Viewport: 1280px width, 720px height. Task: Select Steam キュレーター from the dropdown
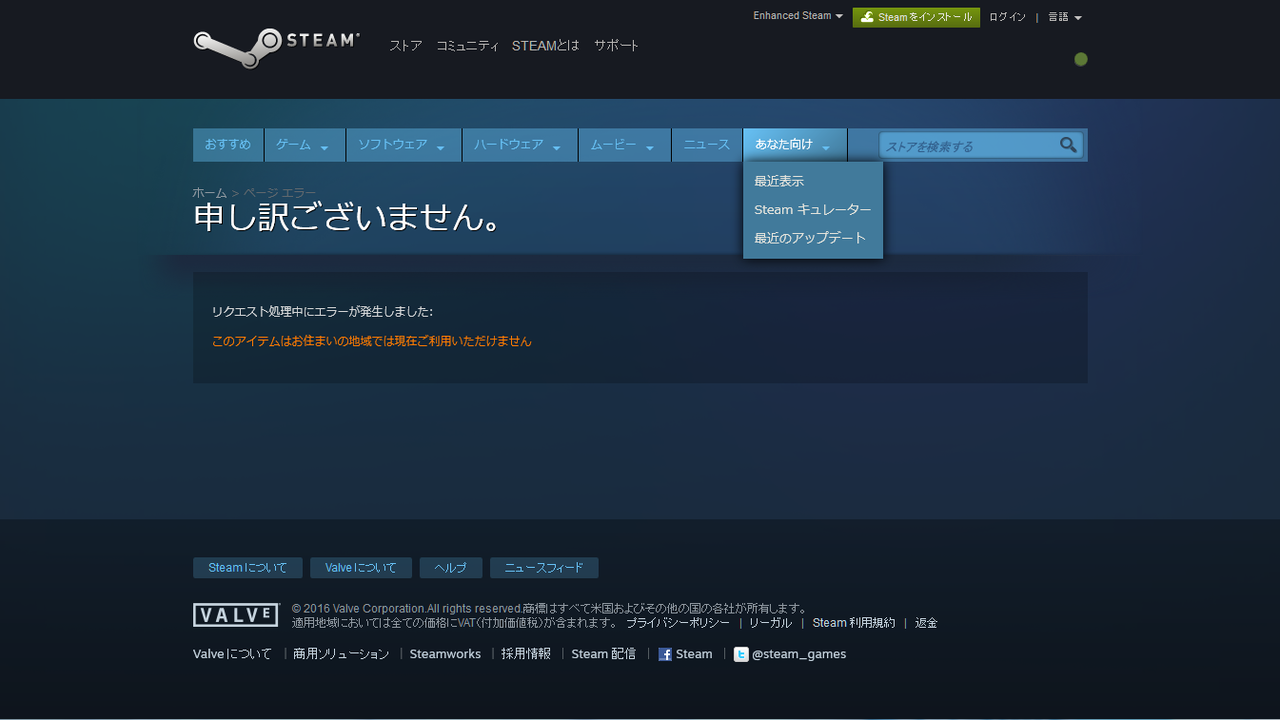click(813, 210)
